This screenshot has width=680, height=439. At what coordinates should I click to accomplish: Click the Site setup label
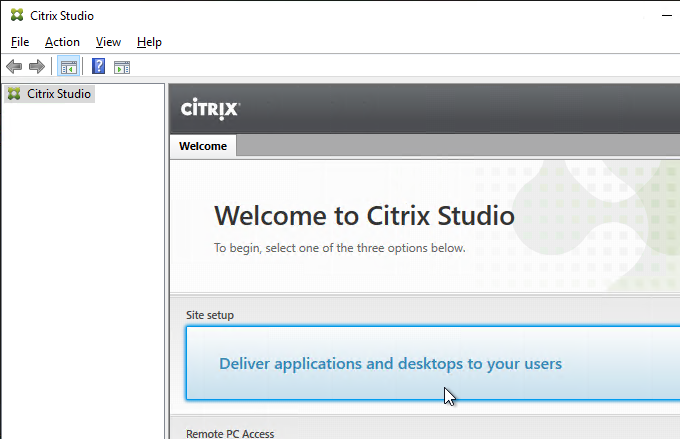pyautogui.click(x=210, y=315)
